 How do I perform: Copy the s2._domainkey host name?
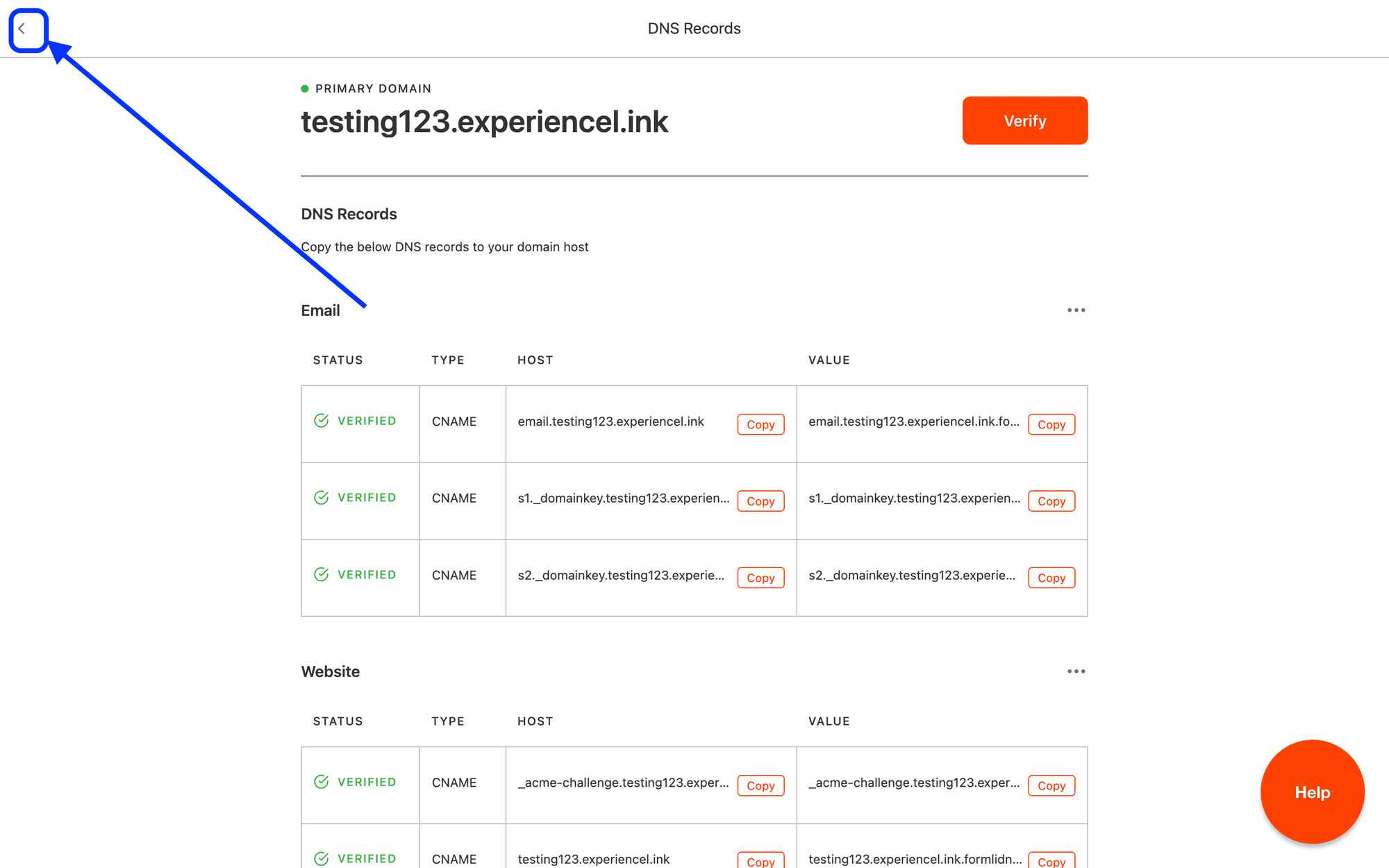coord(760,578)
